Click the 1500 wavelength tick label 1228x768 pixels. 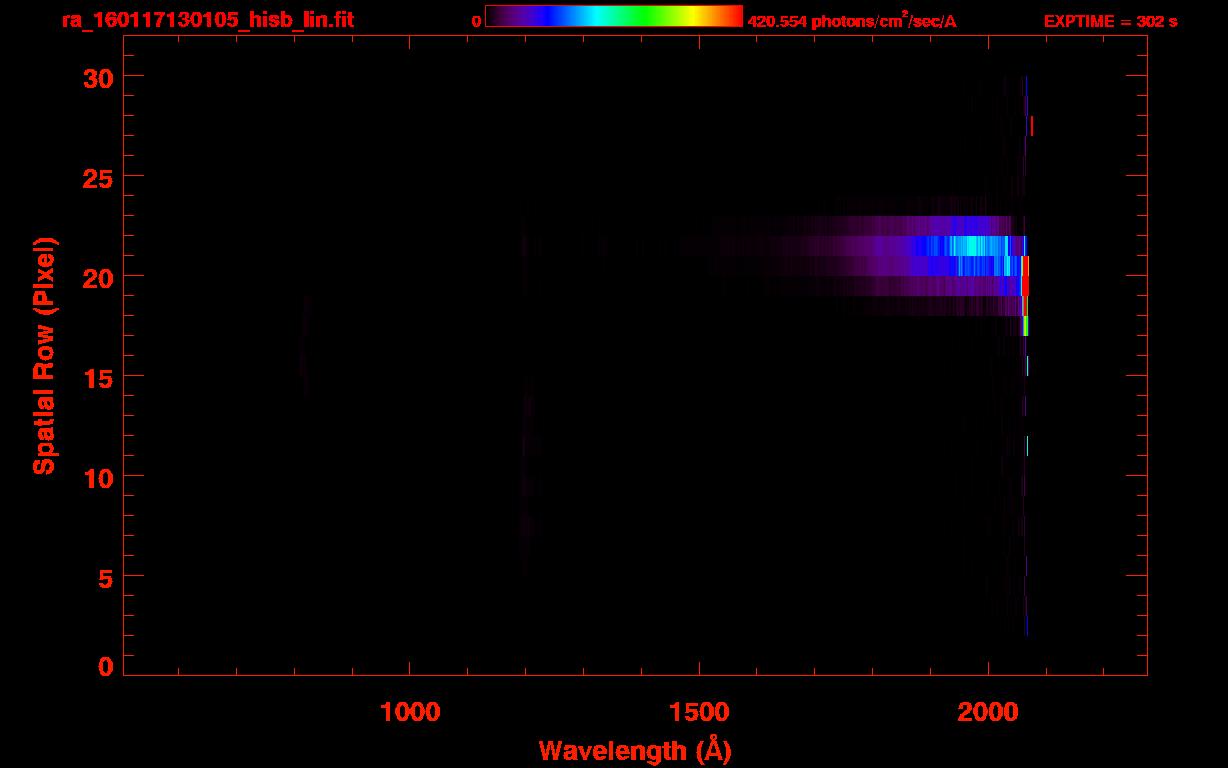tap(699, 712)
